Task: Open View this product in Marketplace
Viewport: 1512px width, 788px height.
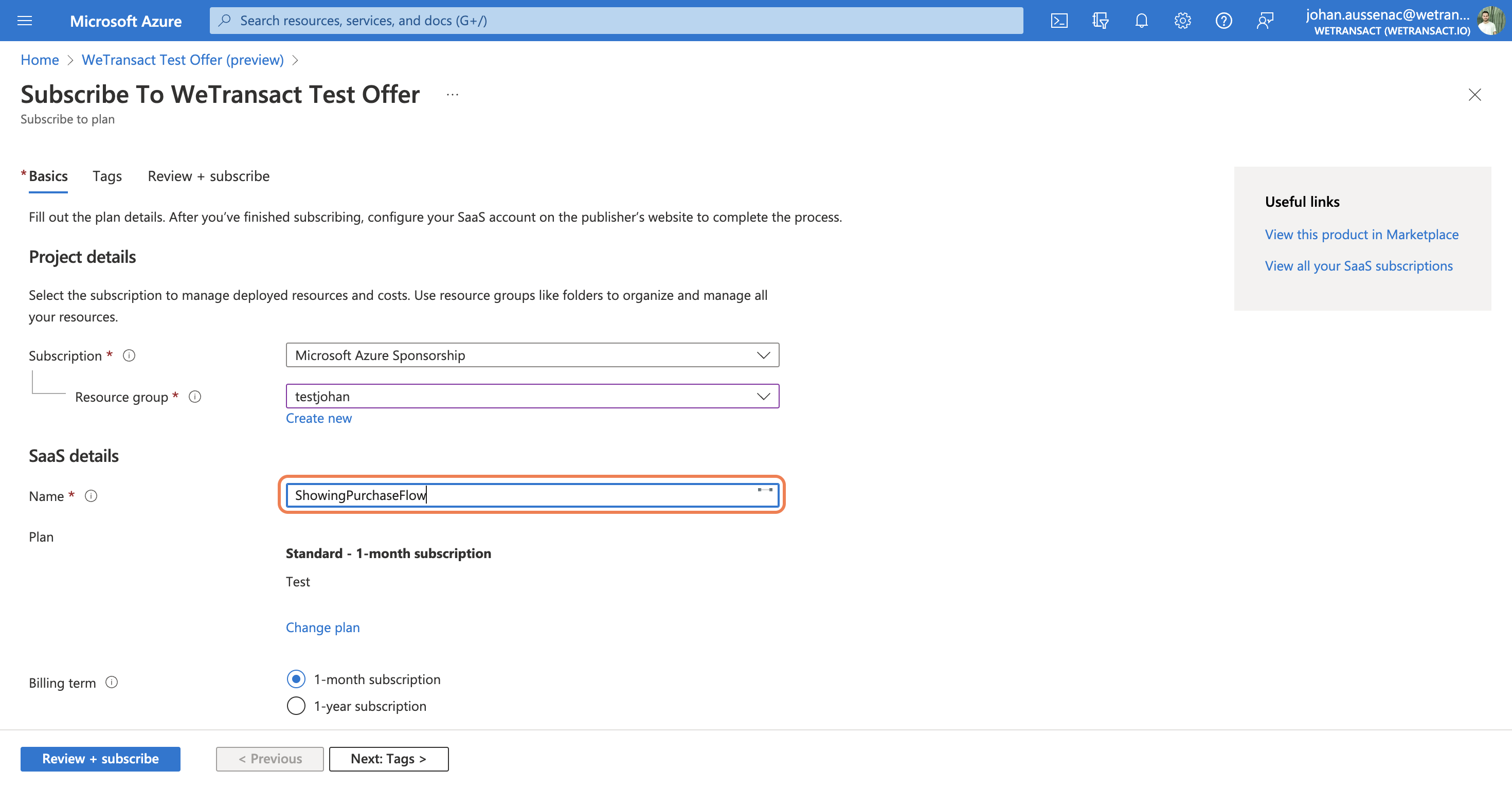Action: (x=1362, y=234)
